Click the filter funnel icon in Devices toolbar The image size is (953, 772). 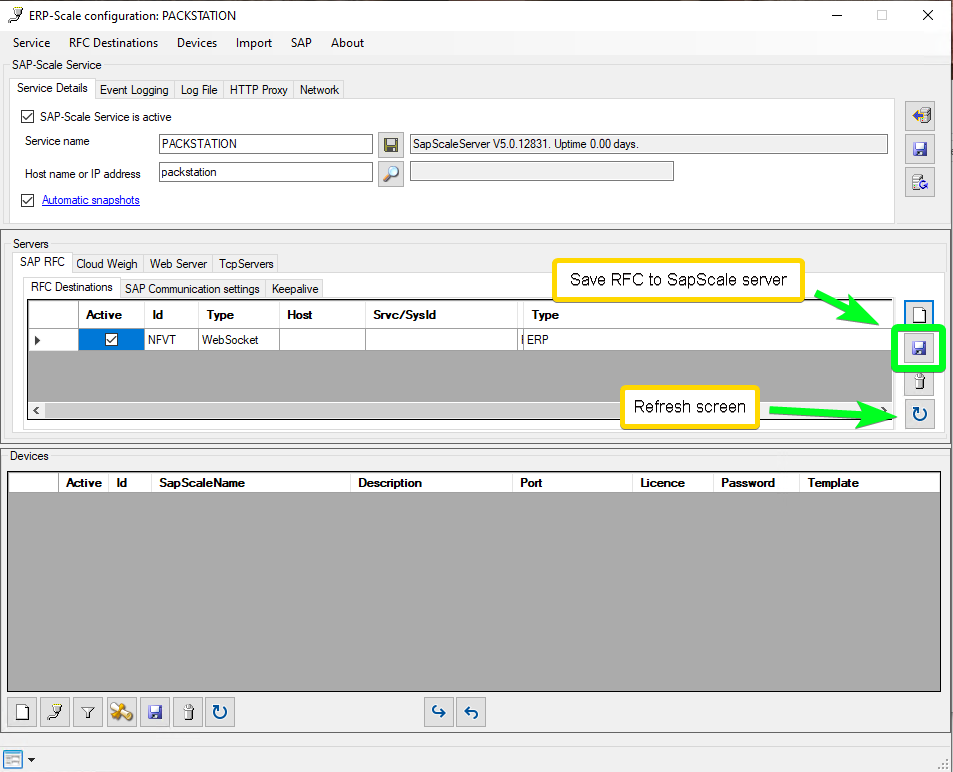click(88, 712)
